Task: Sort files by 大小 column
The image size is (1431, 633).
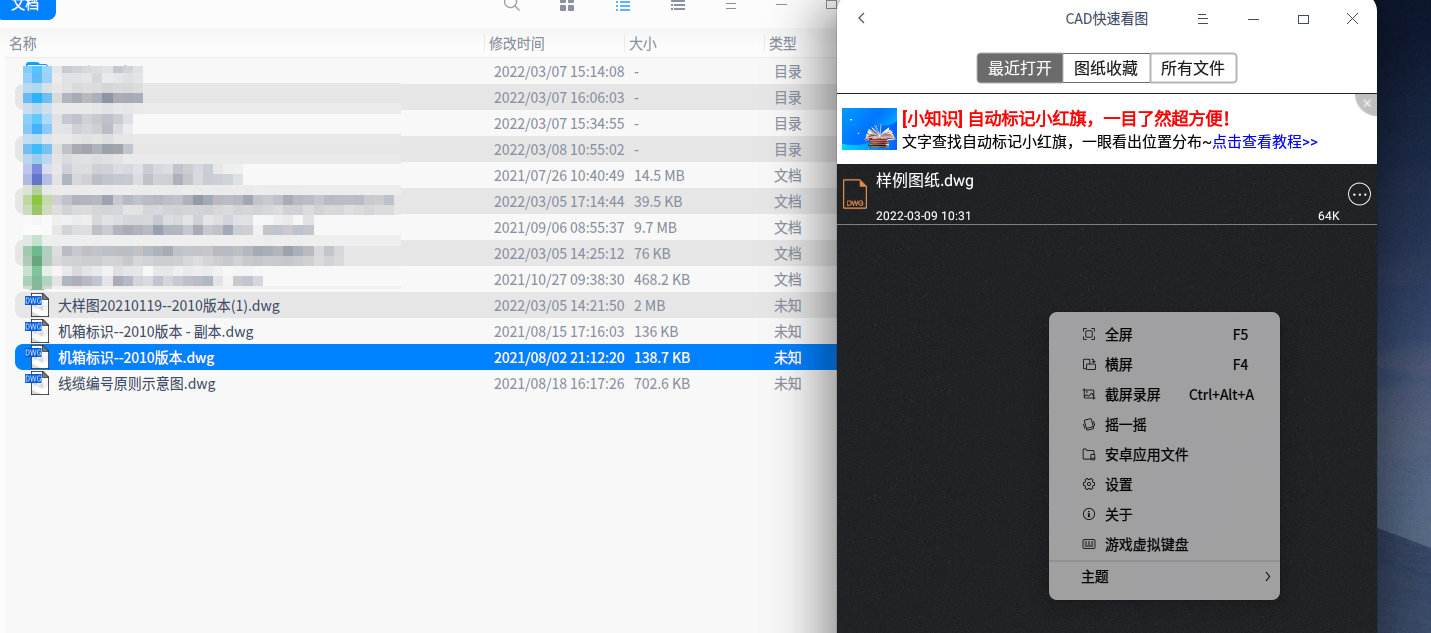Action: (642, 44)
